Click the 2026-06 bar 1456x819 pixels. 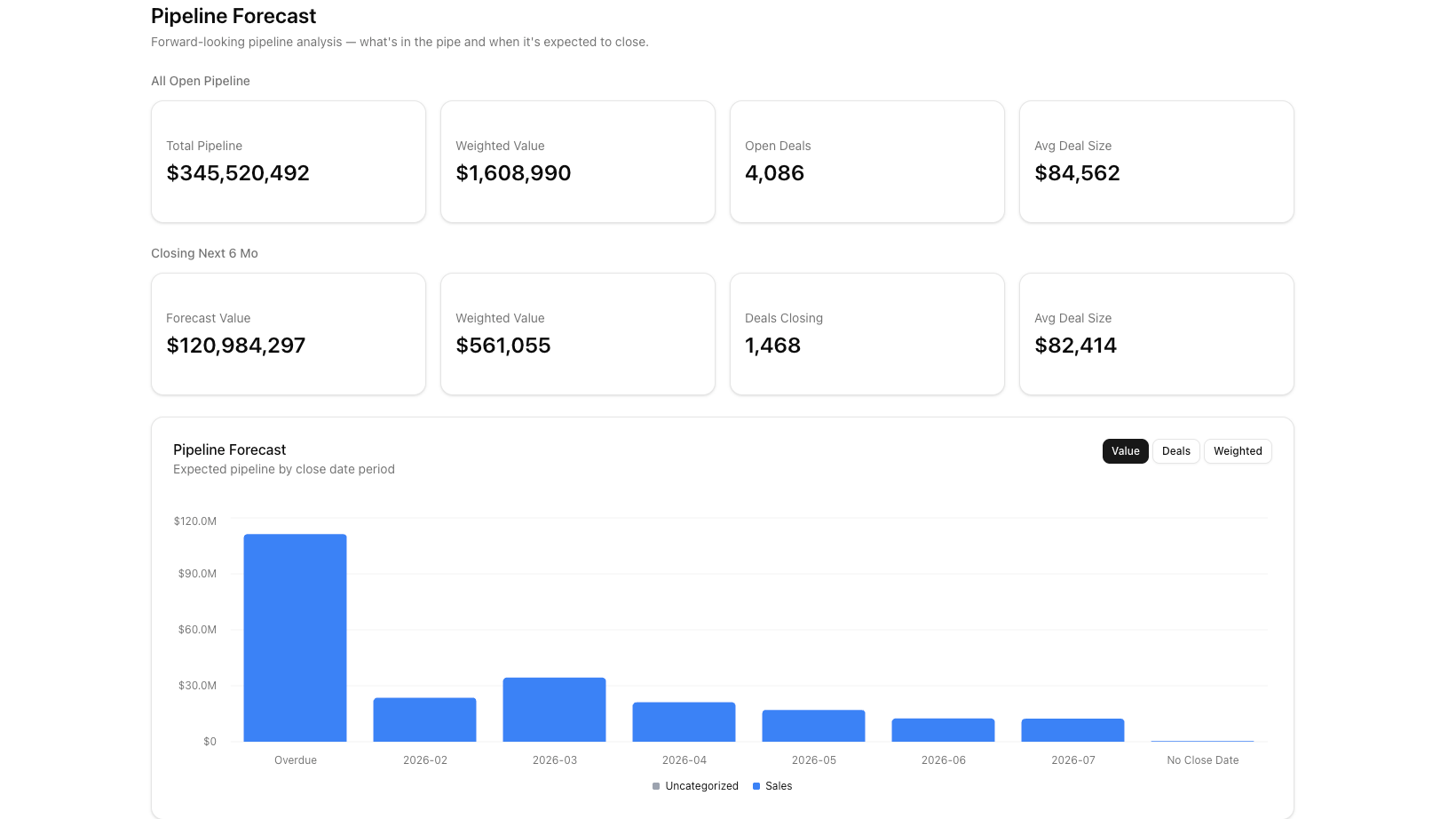943,730
